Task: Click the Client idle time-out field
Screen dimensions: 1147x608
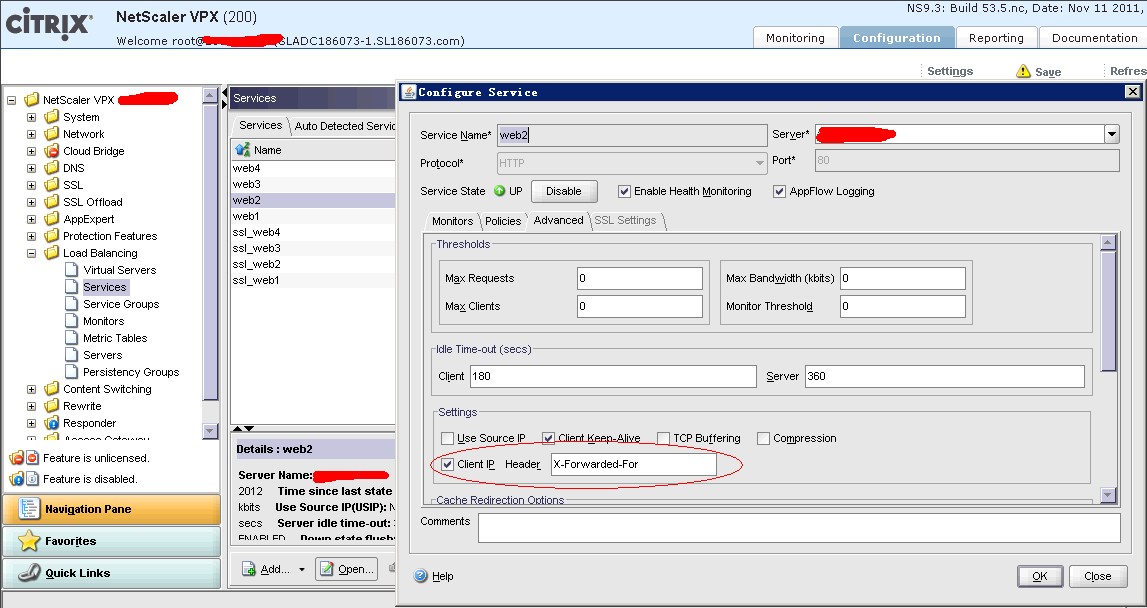Action: [x=613, y=376]
